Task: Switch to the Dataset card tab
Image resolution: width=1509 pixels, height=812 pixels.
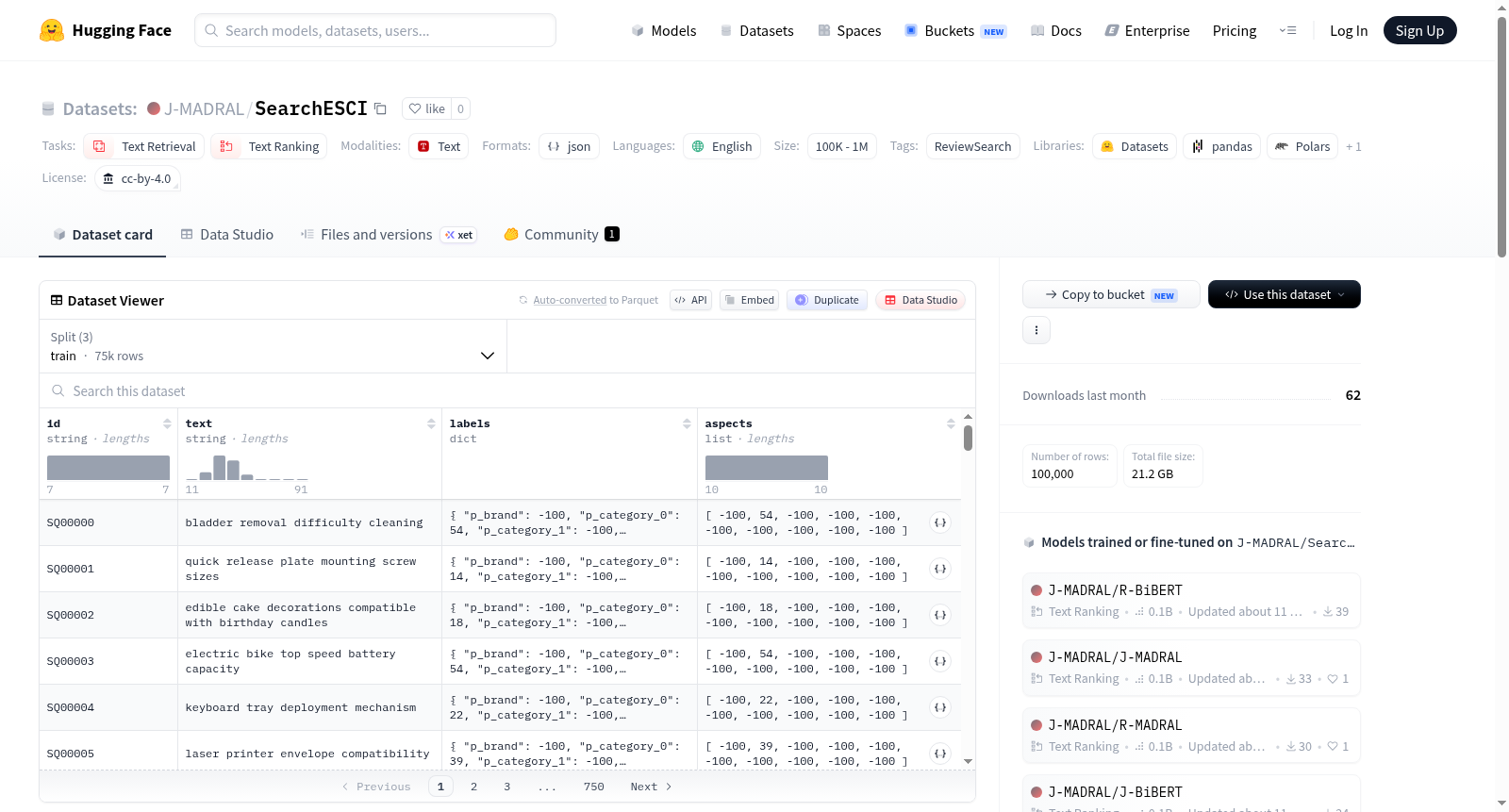Action: click(102, 235)
